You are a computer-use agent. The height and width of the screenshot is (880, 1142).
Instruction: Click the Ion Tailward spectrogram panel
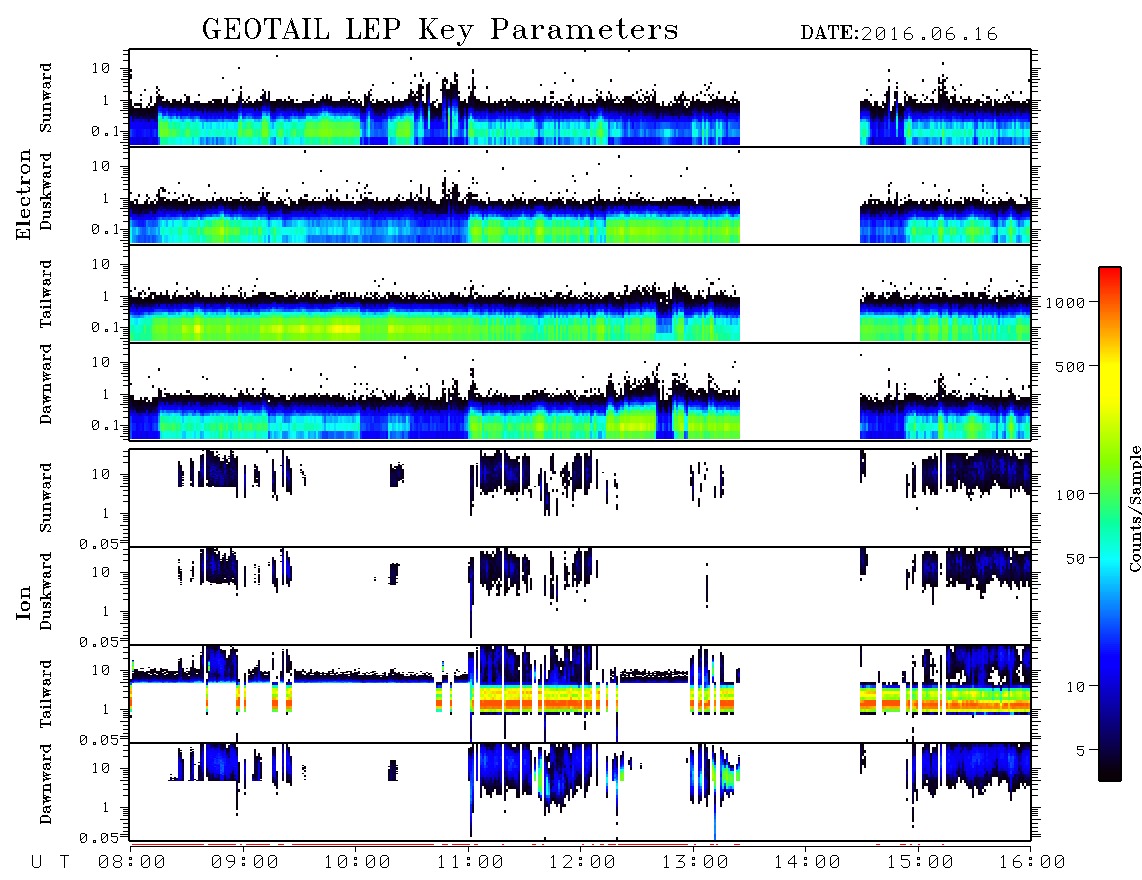tap(580, 694)
